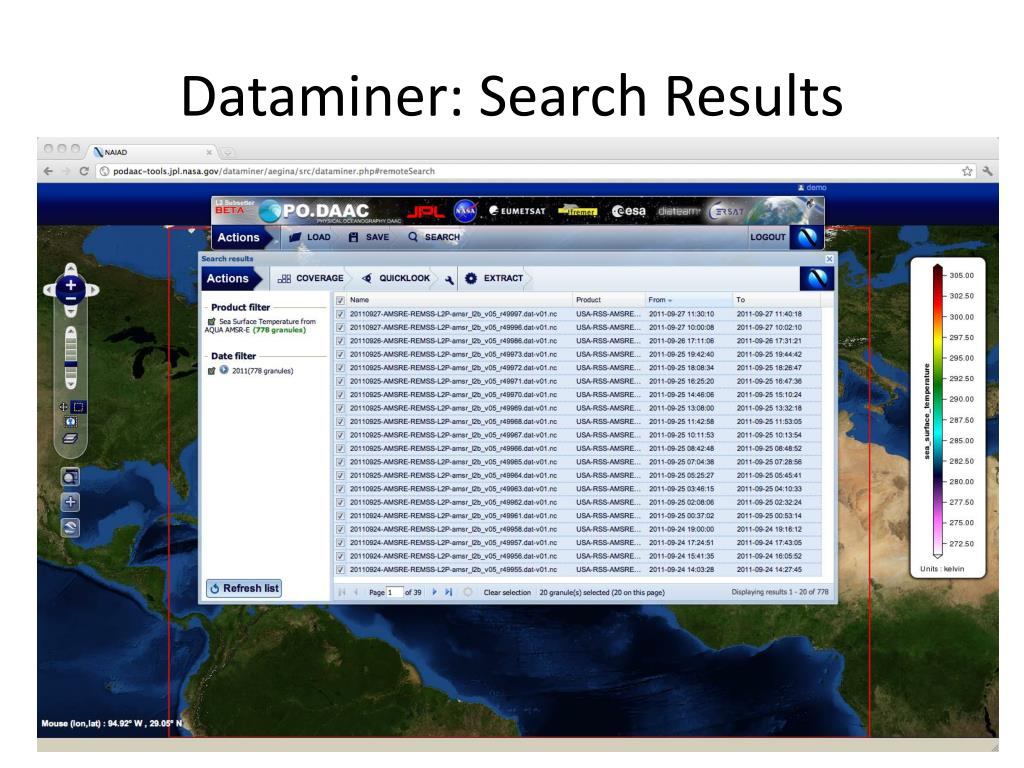
Task: Jump to last results page
Action: pos(449,592)
